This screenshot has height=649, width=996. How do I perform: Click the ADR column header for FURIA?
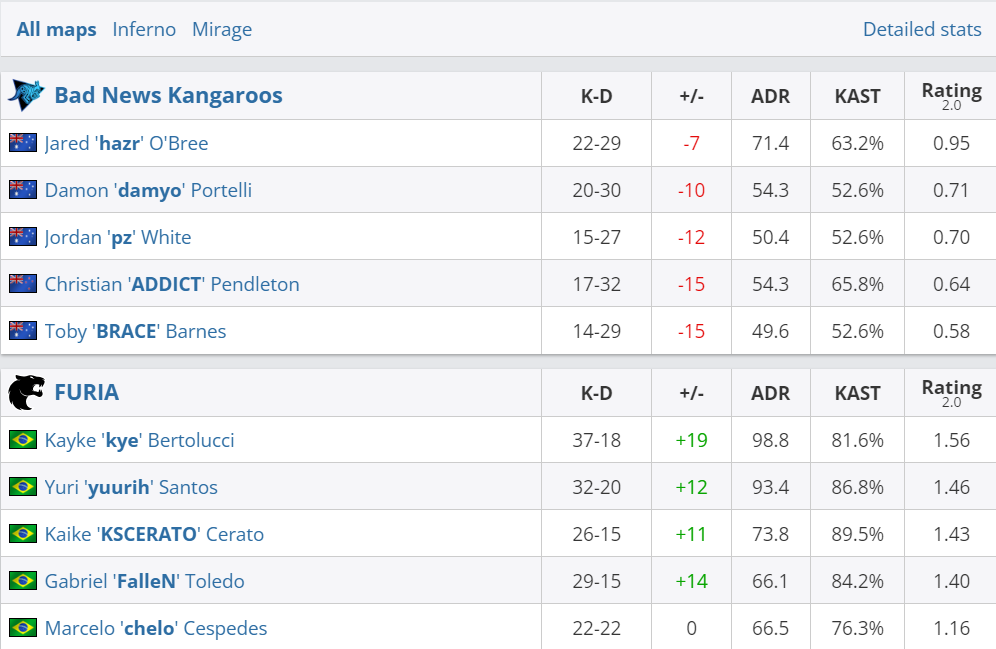tap(770, 393)
